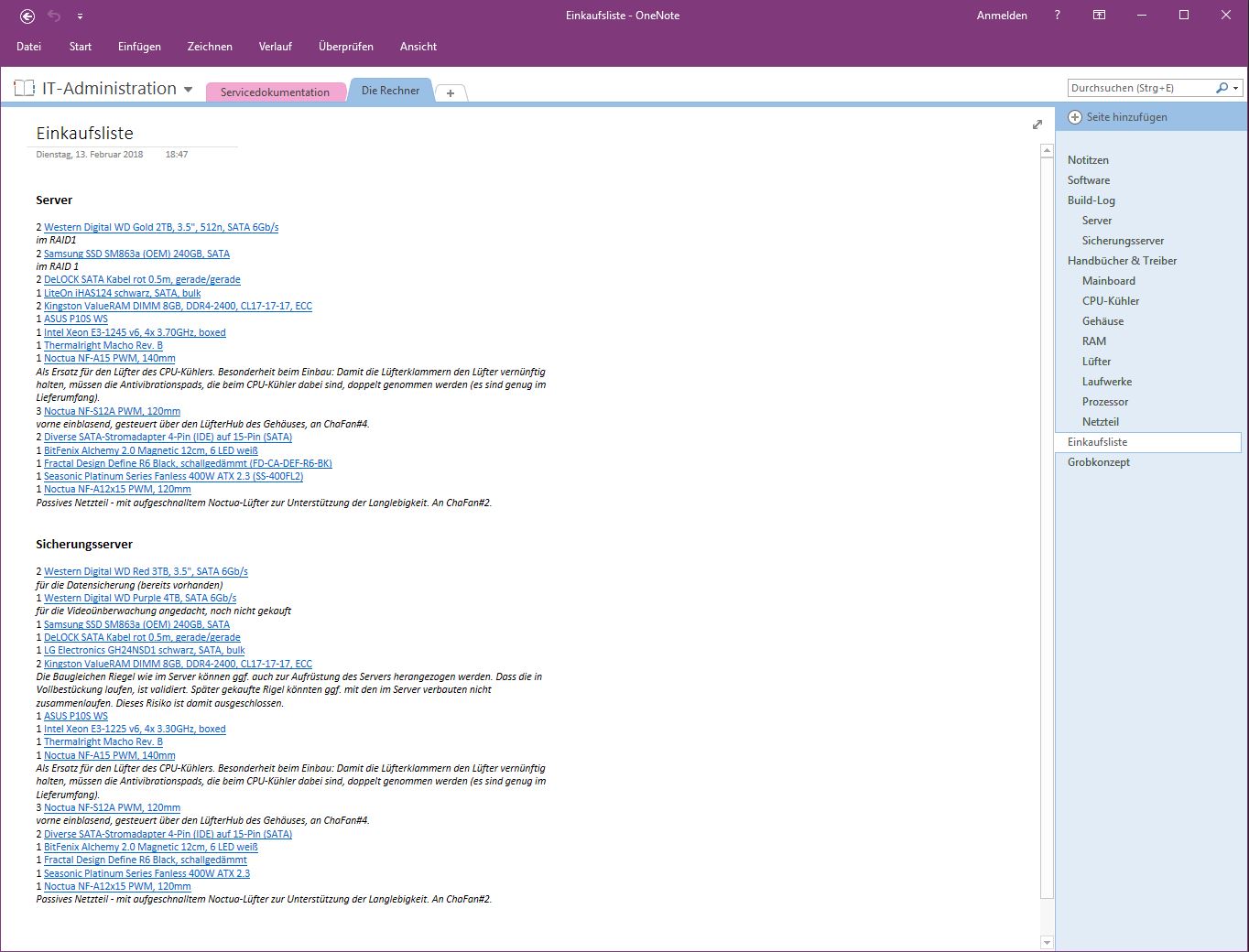Open the Start ribbon tab
The image size is (1249, 952).
[x=81, y=47]
